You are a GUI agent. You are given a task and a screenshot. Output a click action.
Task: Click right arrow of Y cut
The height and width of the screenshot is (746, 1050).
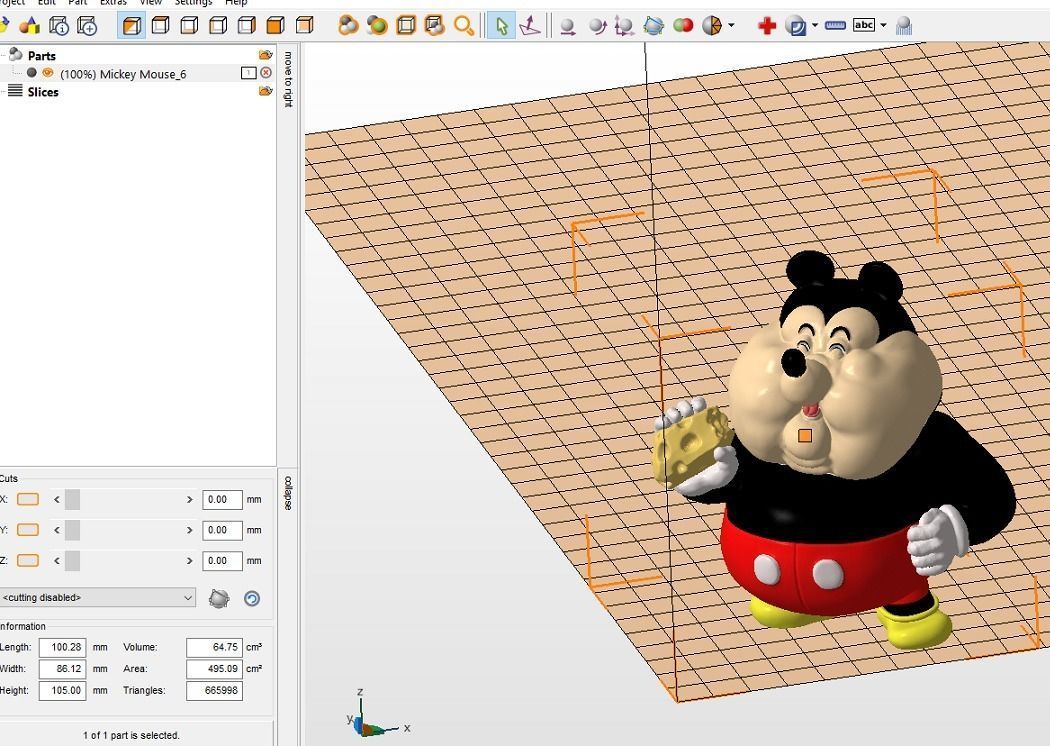pos(190,530)
